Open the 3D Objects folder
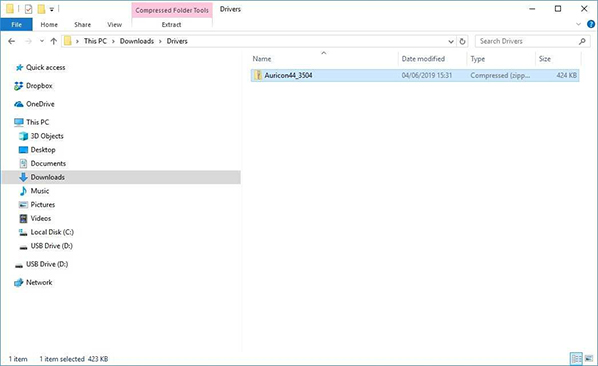 (47, 136)
